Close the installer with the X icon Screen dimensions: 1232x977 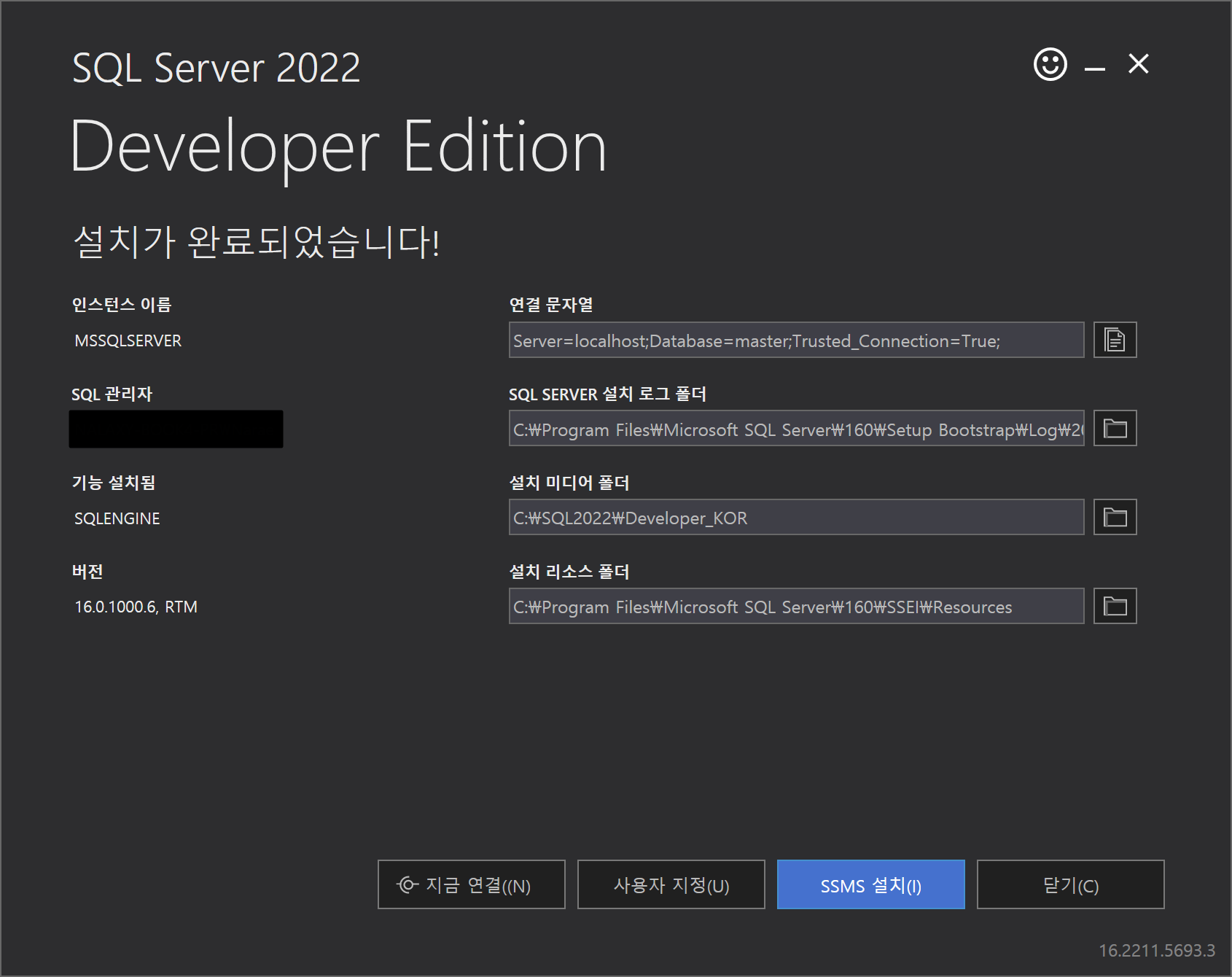tap(1139, 64)
